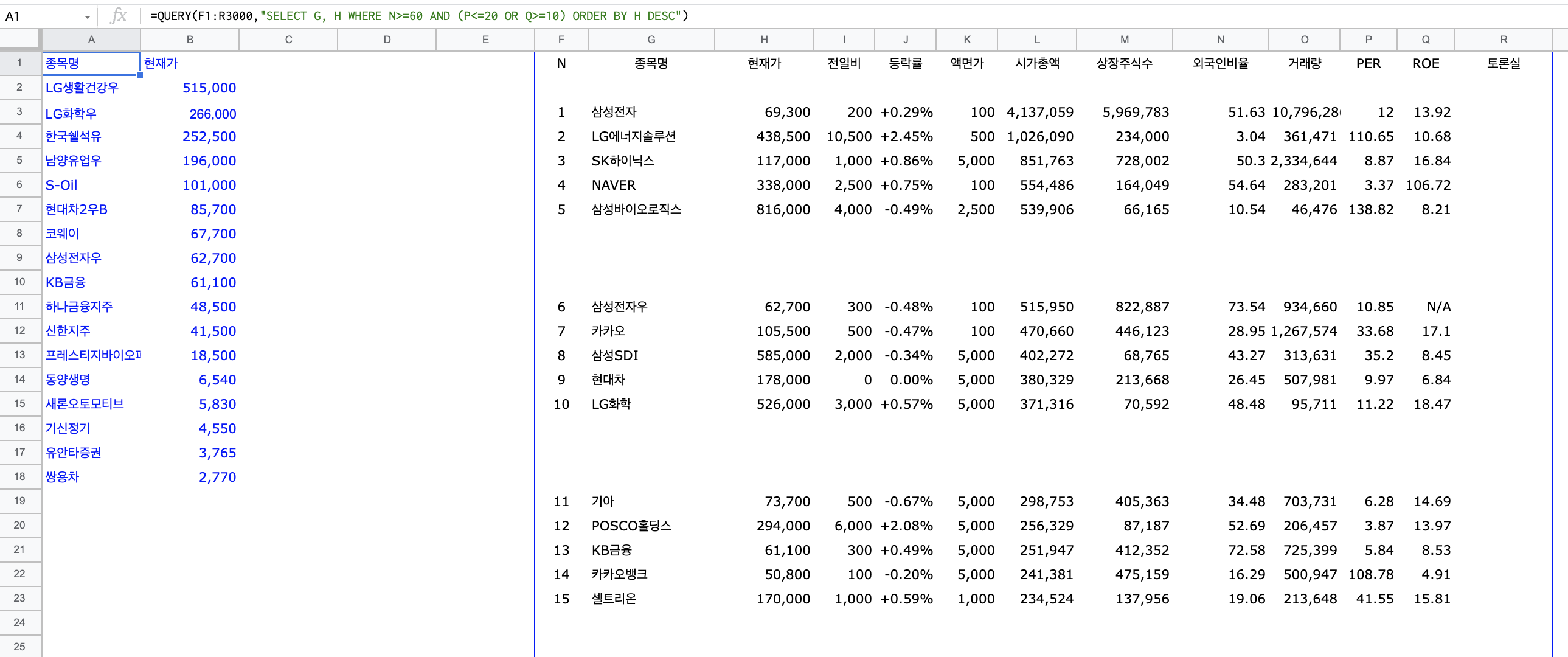Viewport: 1568px width, 657px height.
Task: Click the PER column heading cell
Action: click(1368, 63)
